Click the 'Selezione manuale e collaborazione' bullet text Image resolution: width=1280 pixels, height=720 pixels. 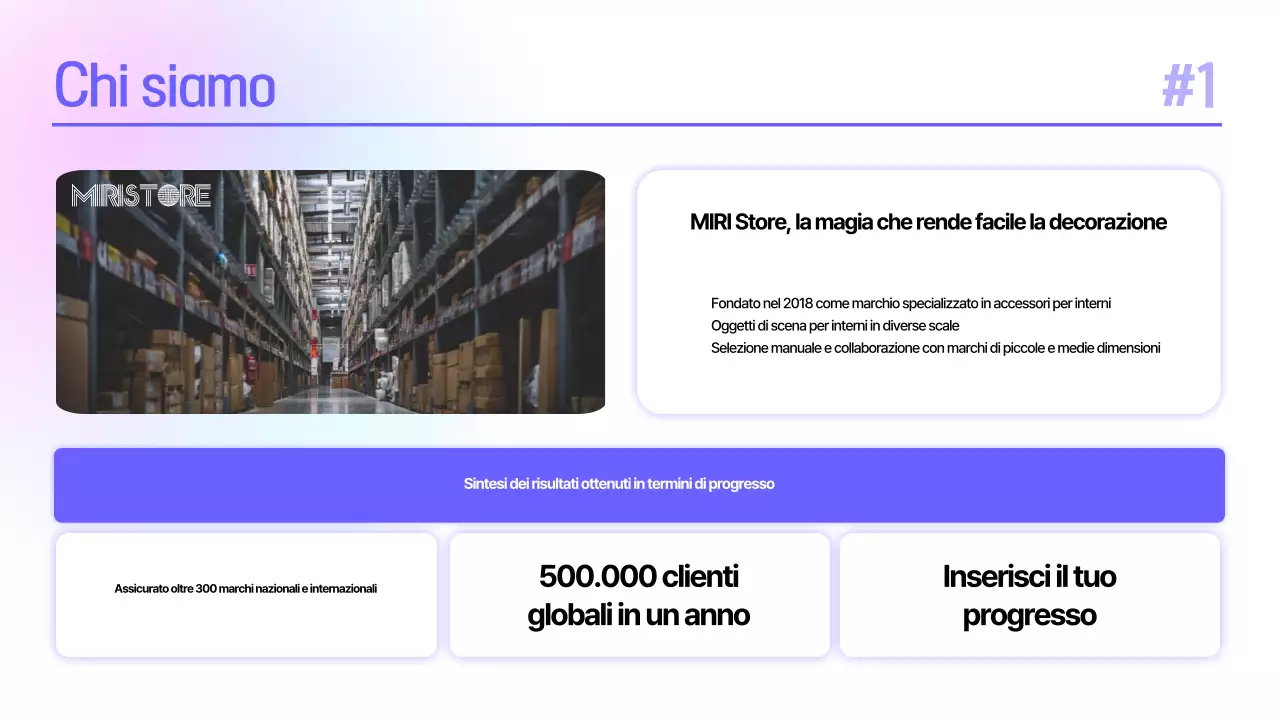coord(935,348)
